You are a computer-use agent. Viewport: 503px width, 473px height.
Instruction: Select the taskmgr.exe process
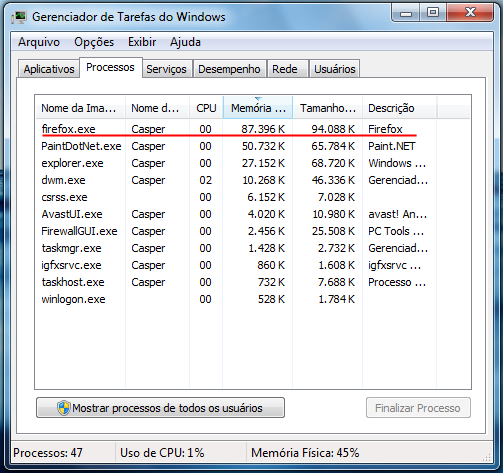[253, 248]
